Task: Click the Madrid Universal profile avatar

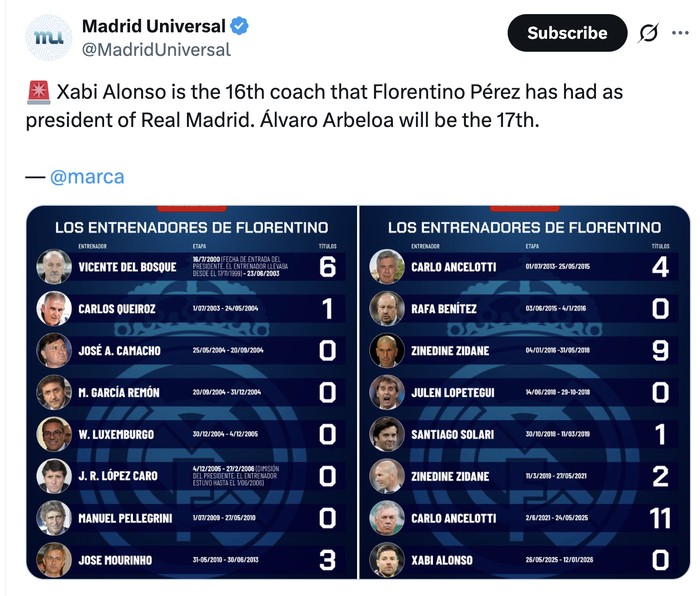Action: (47, 38)
